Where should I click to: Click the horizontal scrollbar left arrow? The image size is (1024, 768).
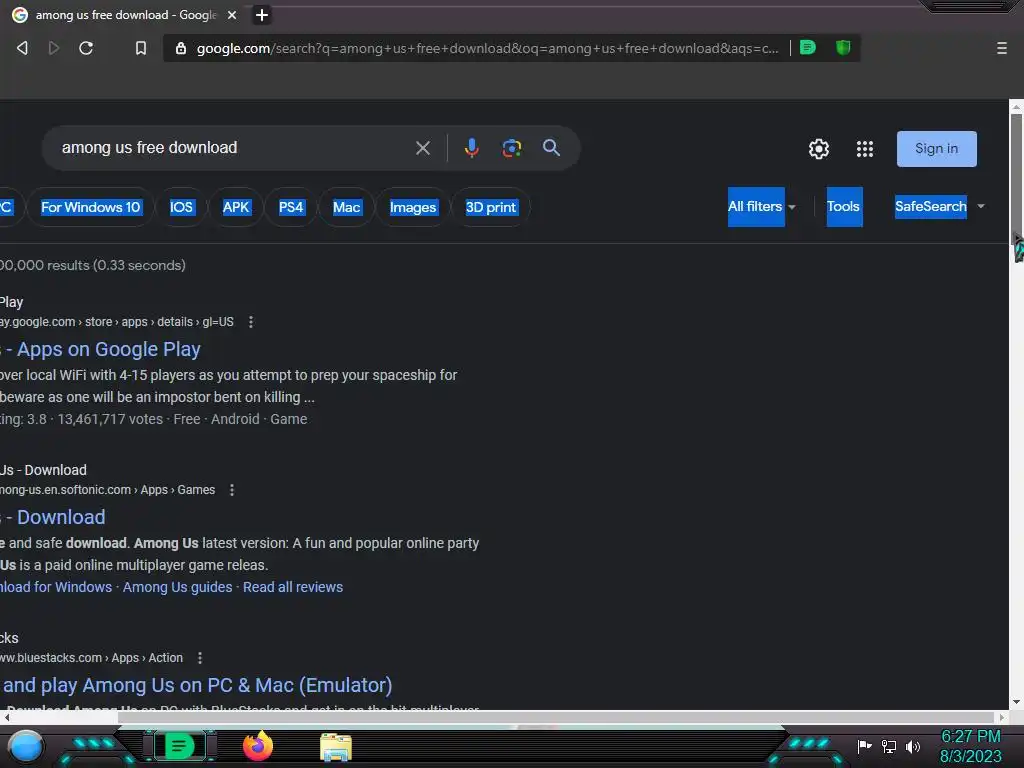7,717
